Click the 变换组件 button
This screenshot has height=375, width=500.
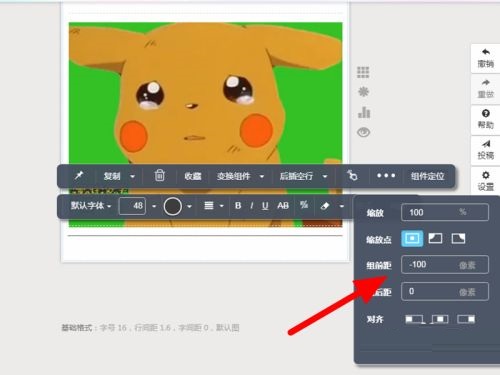234,176
